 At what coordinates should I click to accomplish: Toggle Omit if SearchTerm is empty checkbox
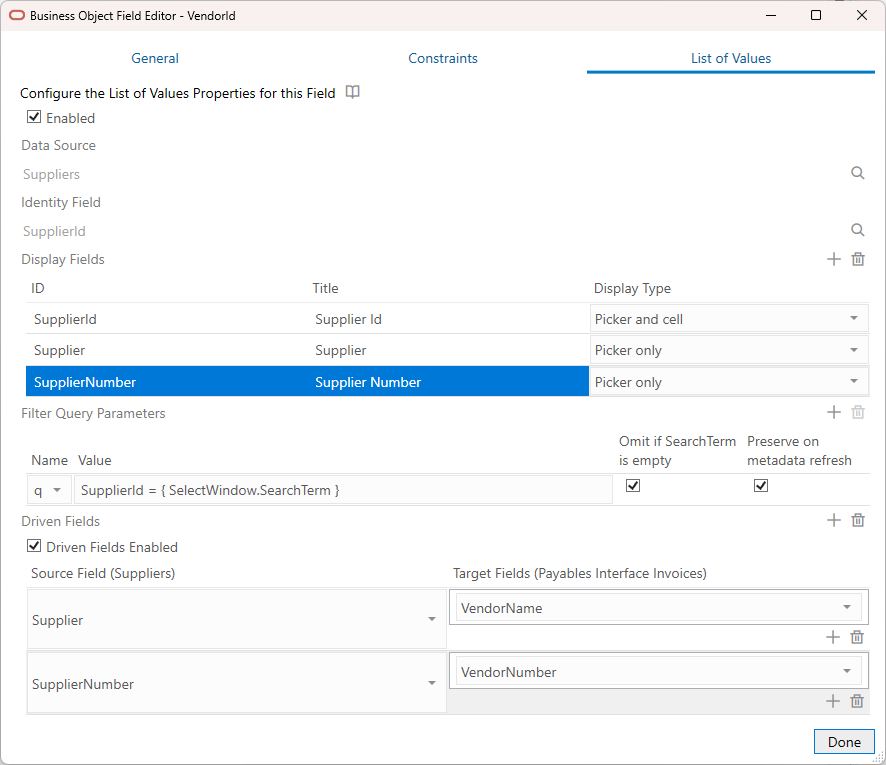point(632,486)
